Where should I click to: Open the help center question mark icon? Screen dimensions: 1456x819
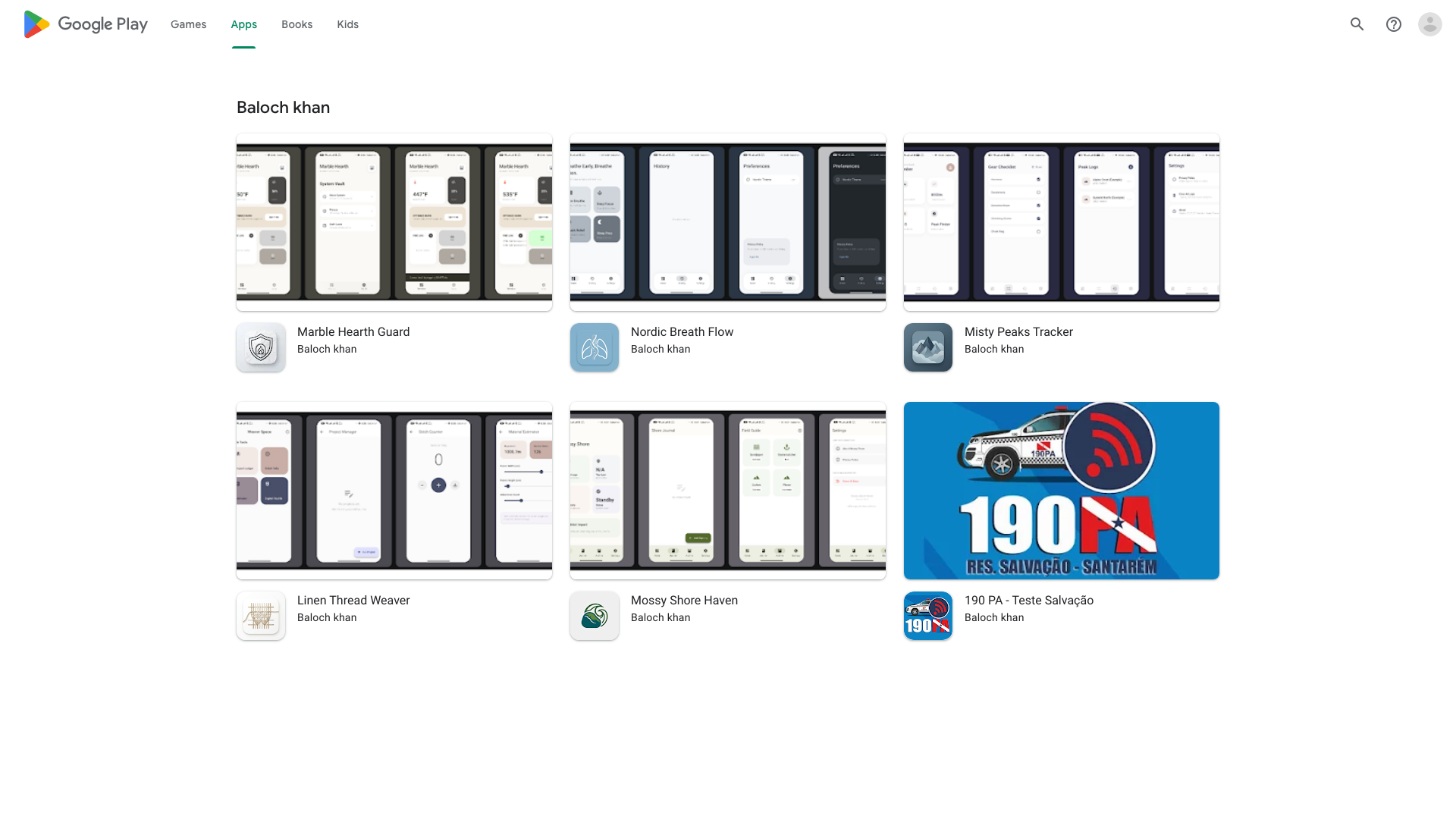[1394, 24]
